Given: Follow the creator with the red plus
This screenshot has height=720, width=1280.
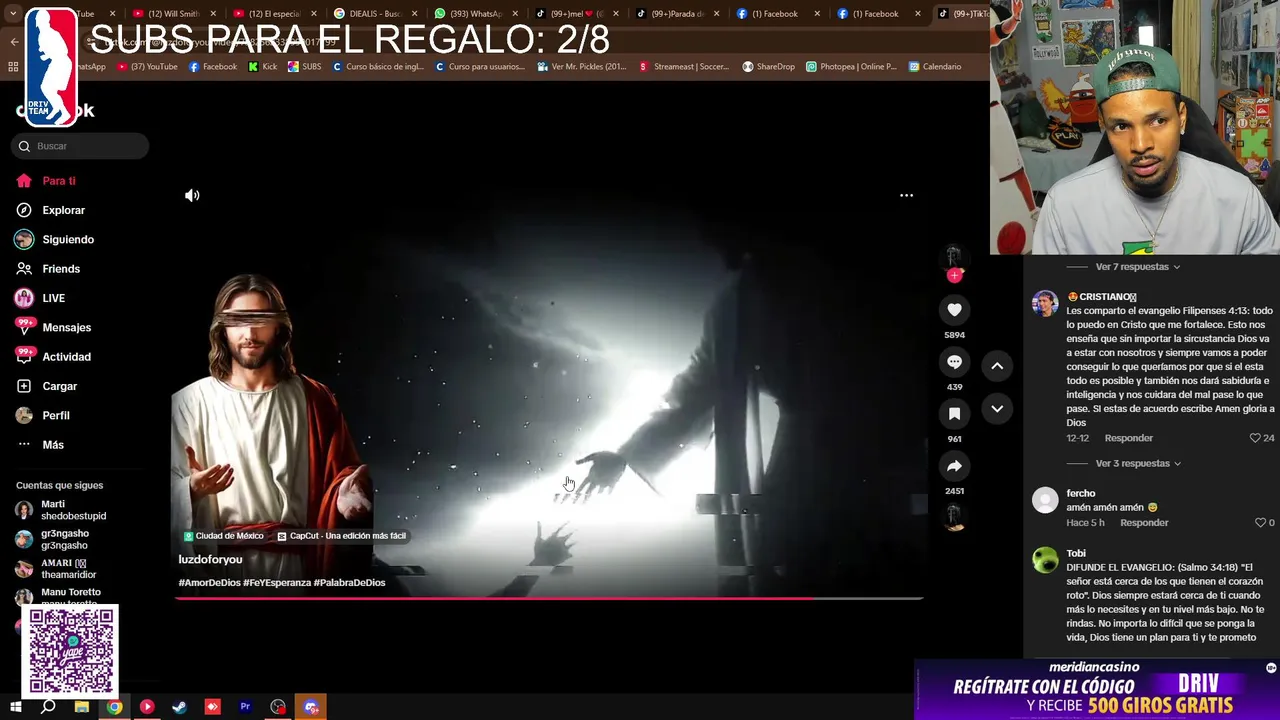Looking at the screenshot, I should tap(954, 275).
